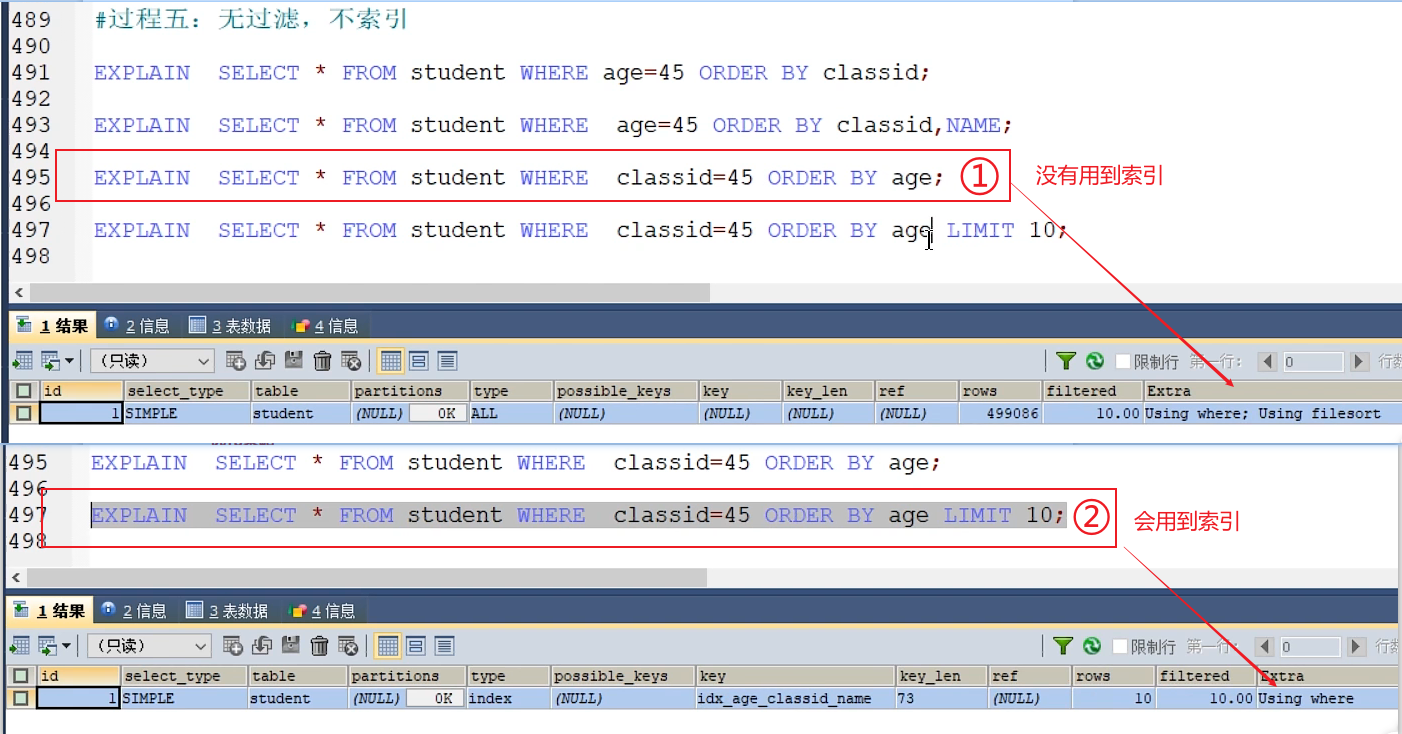Click the duplicate row icon in ALL-type result pane

[265, 361]
